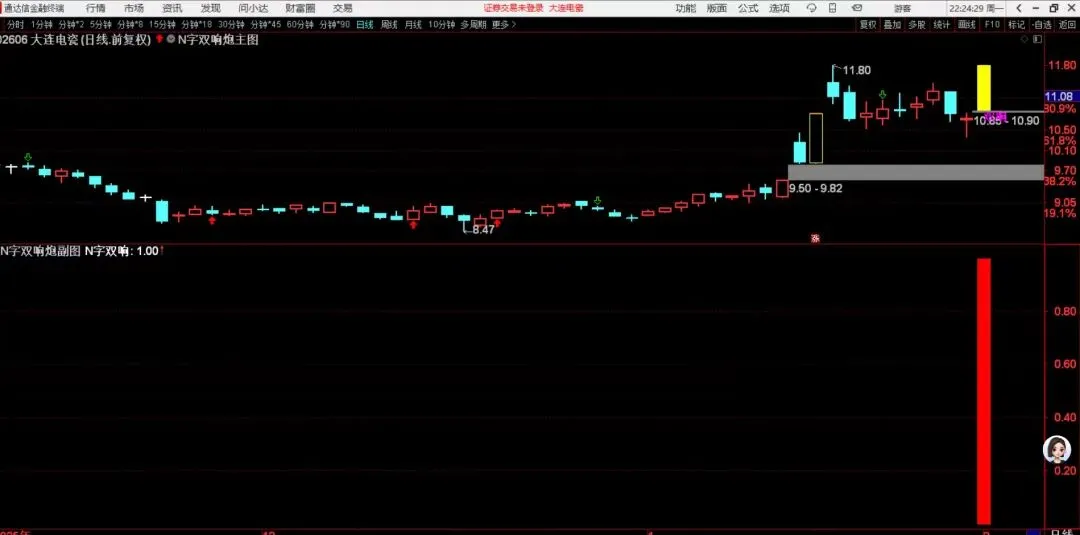Open the 问小达 menu

coord(253,8)
